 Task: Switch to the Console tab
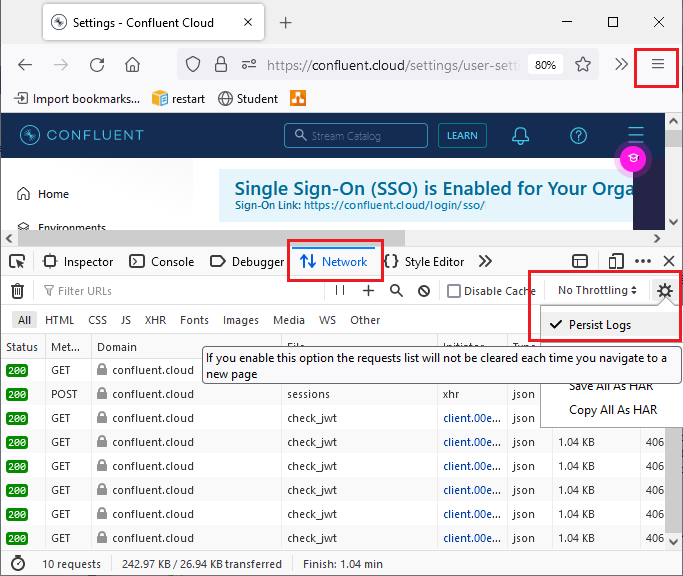162,261
